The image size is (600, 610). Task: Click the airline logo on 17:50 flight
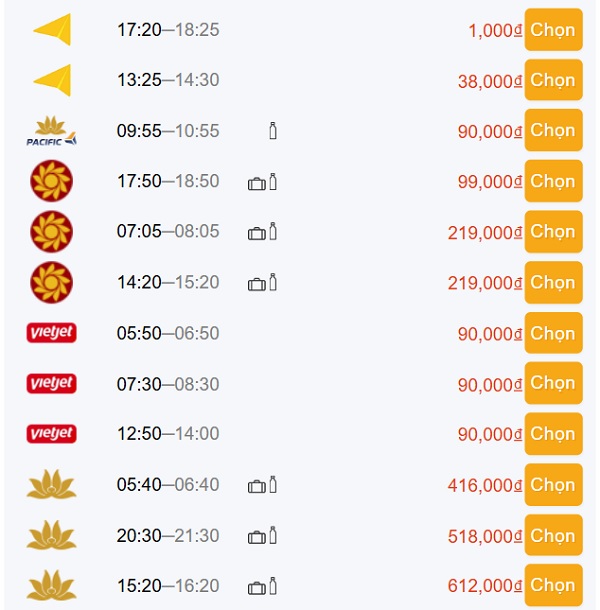[51, 181]
